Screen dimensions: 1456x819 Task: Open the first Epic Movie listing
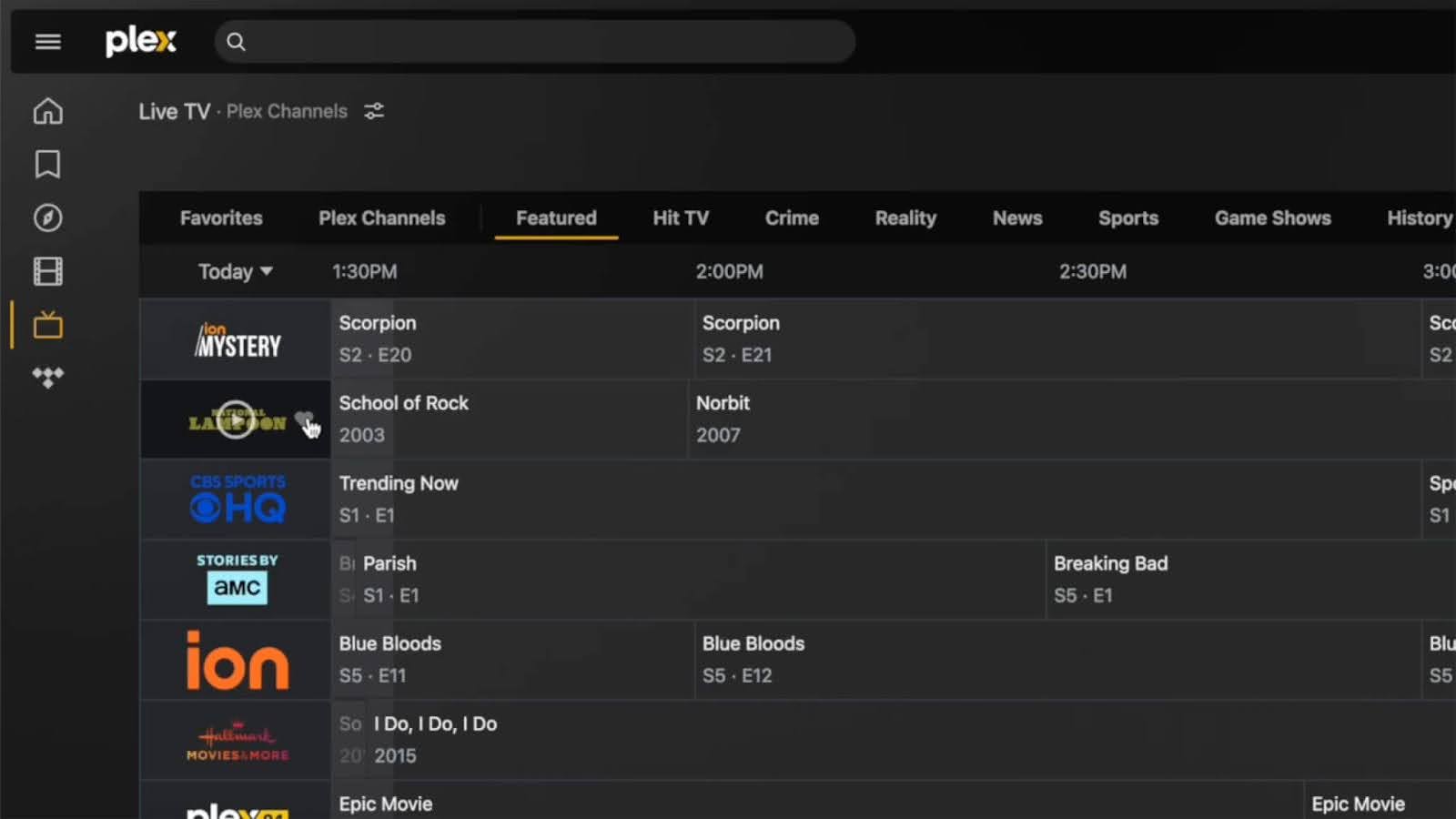816,801
